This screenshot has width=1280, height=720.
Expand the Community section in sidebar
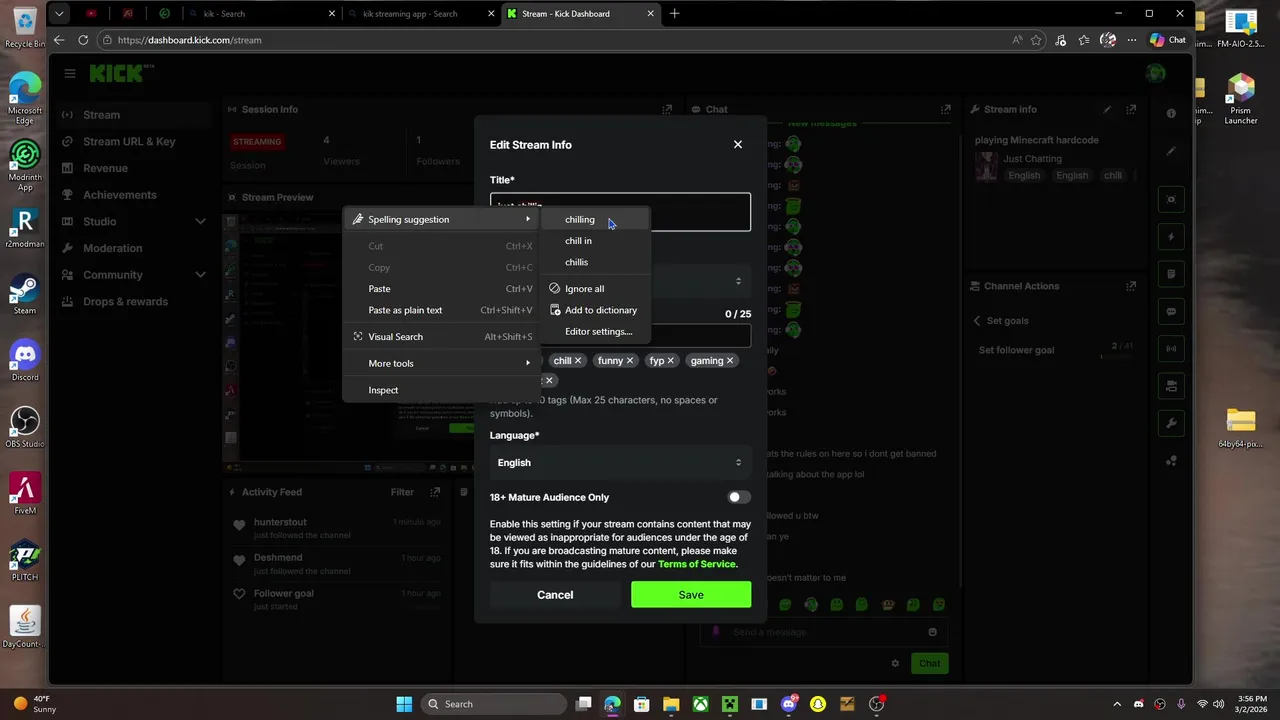click(x=200, y=275)
